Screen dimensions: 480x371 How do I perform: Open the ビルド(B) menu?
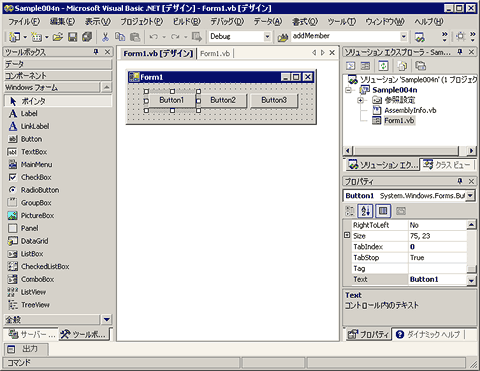[187, 22]
